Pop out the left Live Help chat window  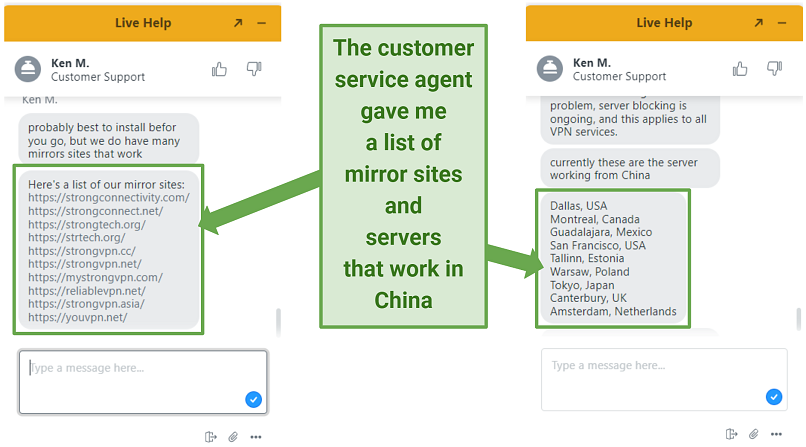[238, 23]
